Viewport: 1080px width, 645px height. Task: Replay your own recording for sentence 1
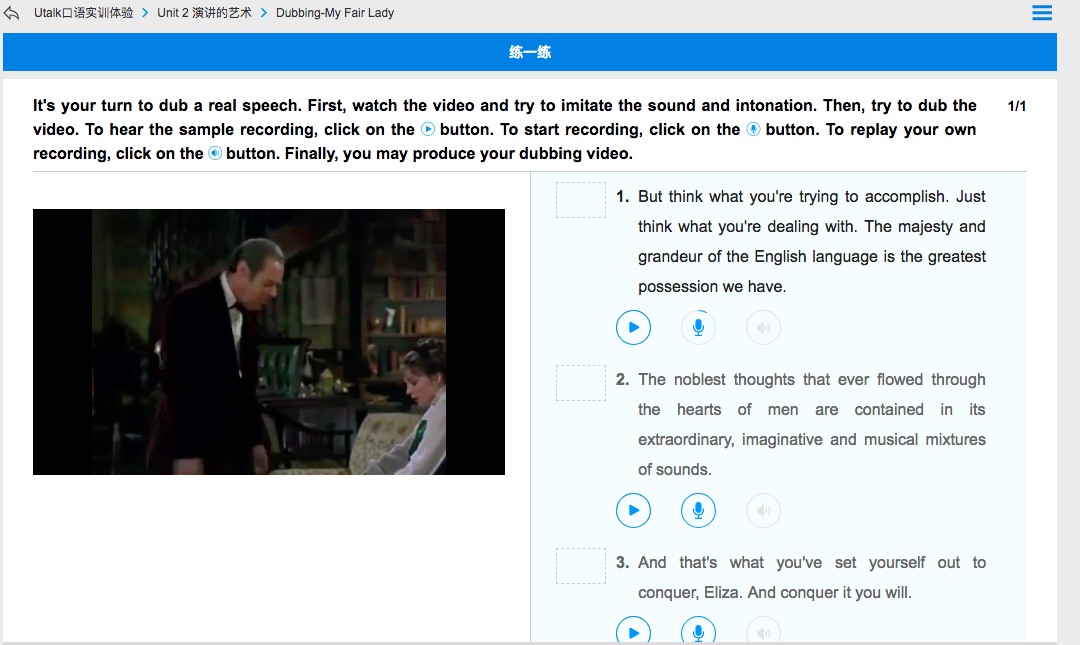click(763, 327)
